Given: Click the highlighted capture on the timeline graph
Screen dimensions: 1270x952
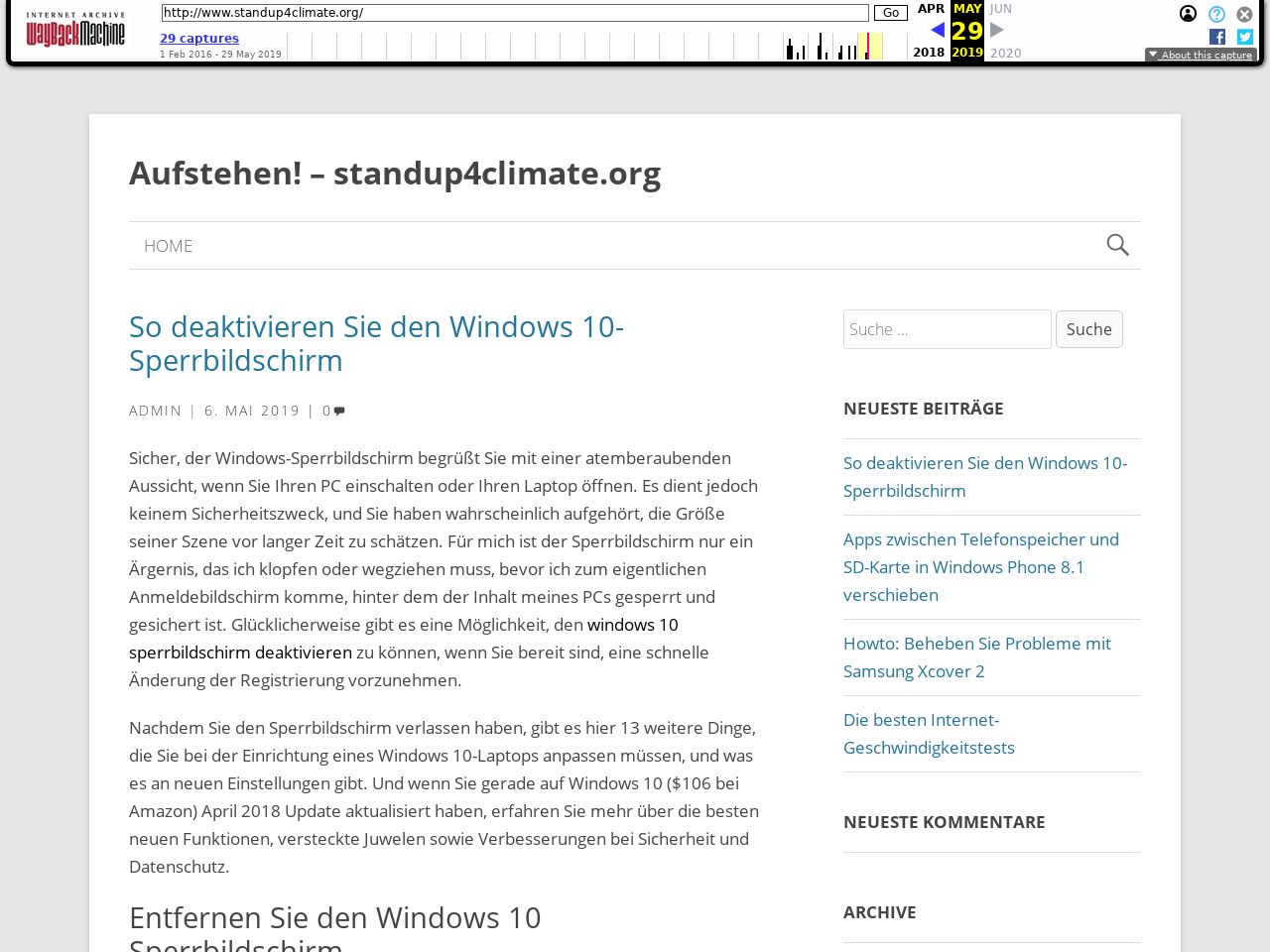Looking at the screenshot, I should (x=868, y=47).
